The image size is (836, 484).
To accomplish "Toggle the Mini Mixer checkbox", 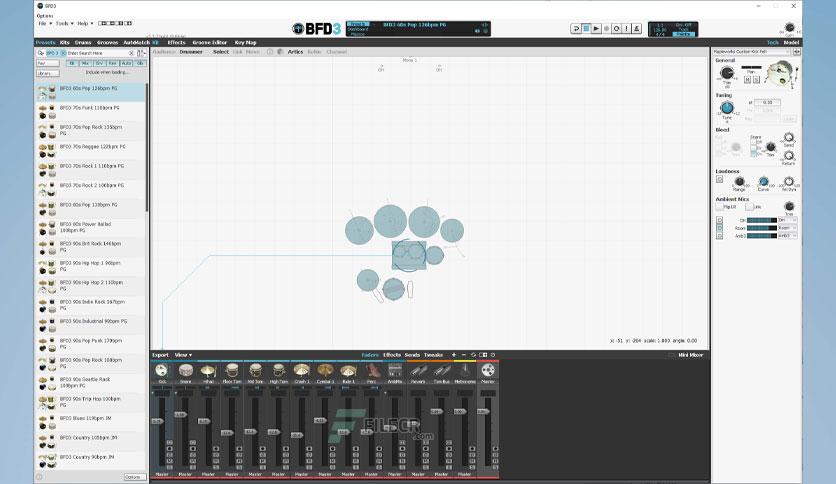I will pos(671,355).
